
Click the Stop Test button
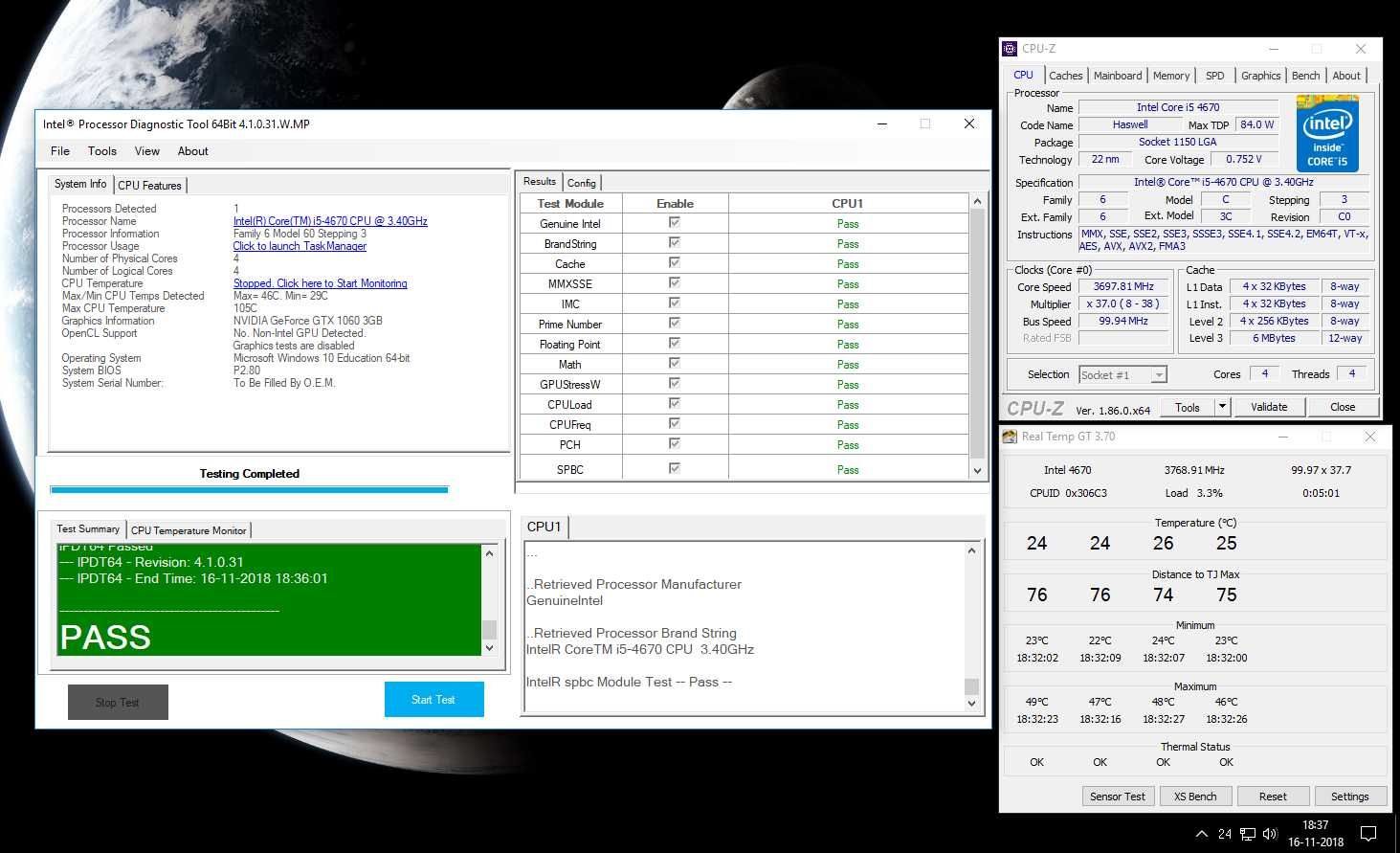pyautogui.click(x=118, y=703)
